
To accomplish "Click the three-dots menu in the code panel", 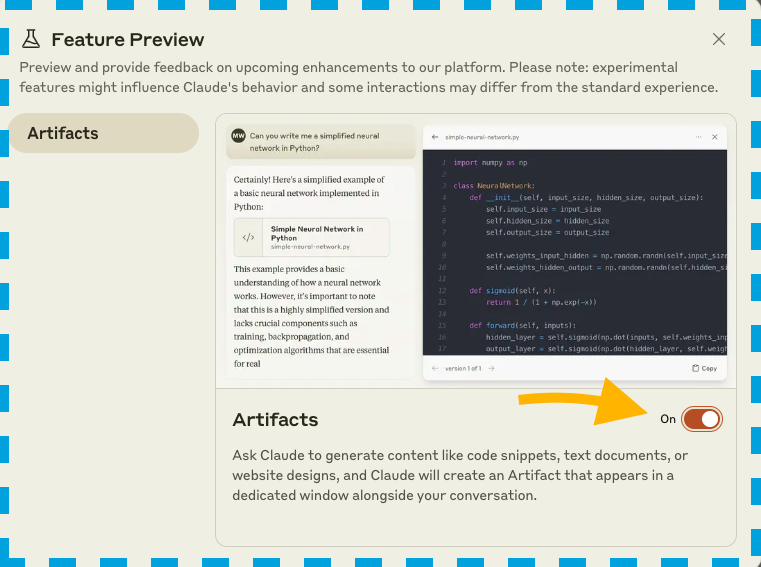I will pos(698,136).
